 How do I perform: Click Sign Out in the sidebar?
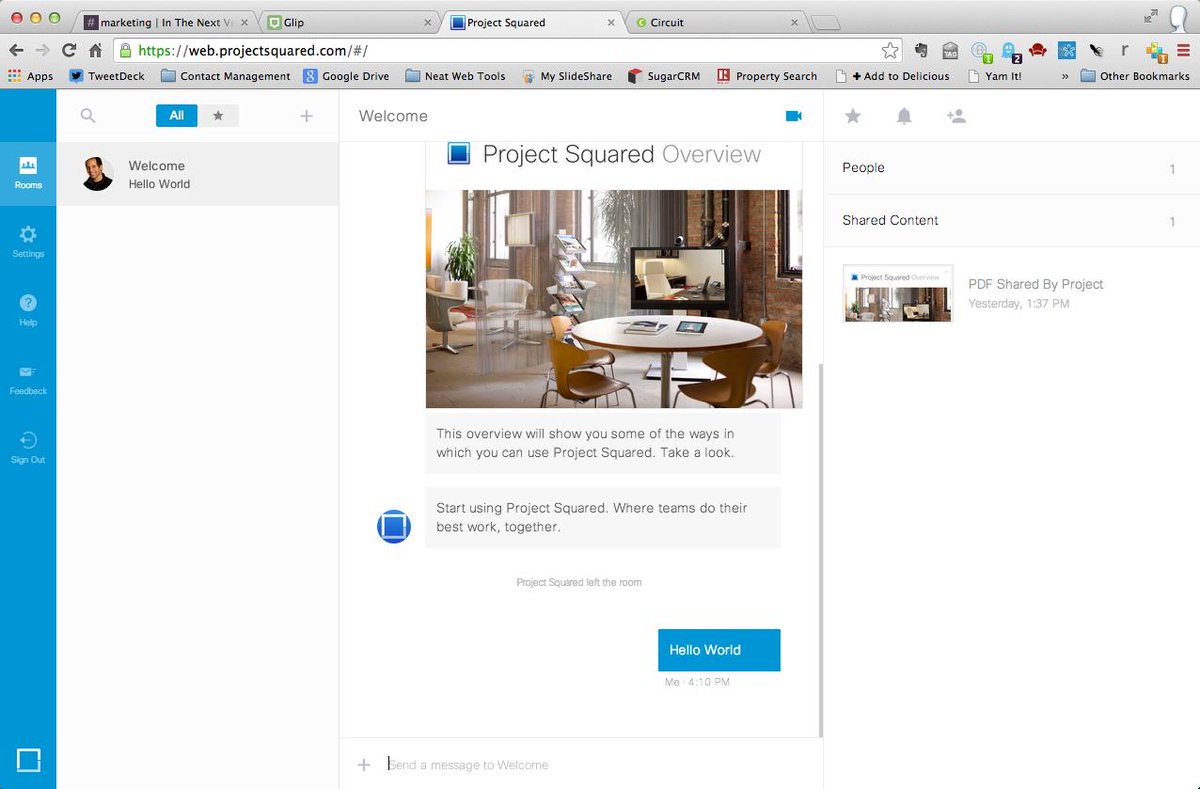(x=28, y=448)
